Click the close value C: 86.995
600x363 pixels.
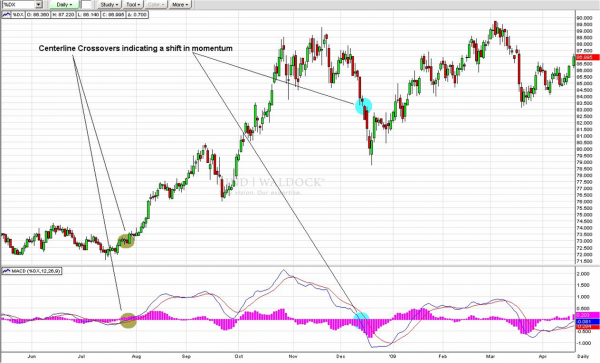113,15
